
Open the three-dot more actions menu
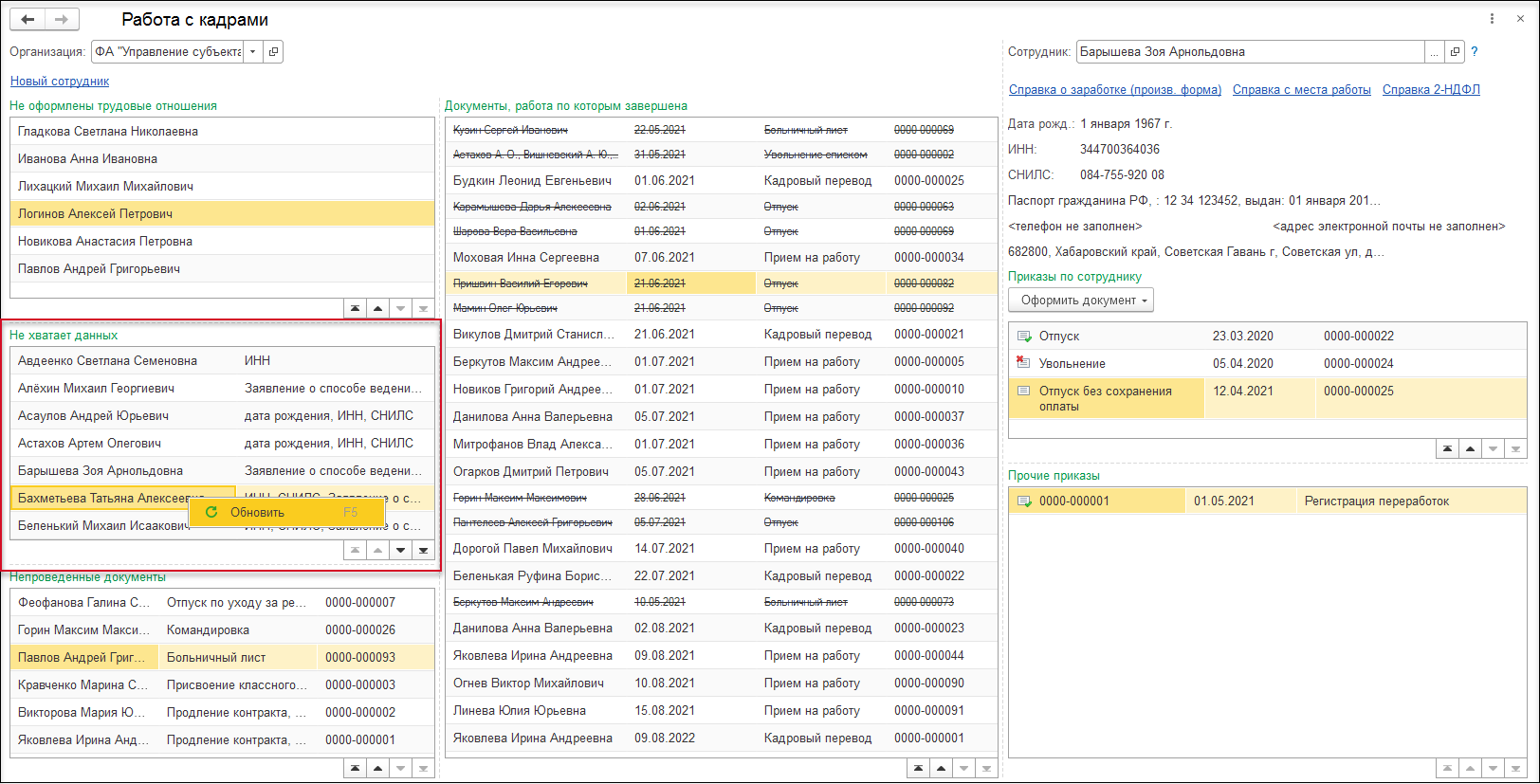pos(1492,19)
